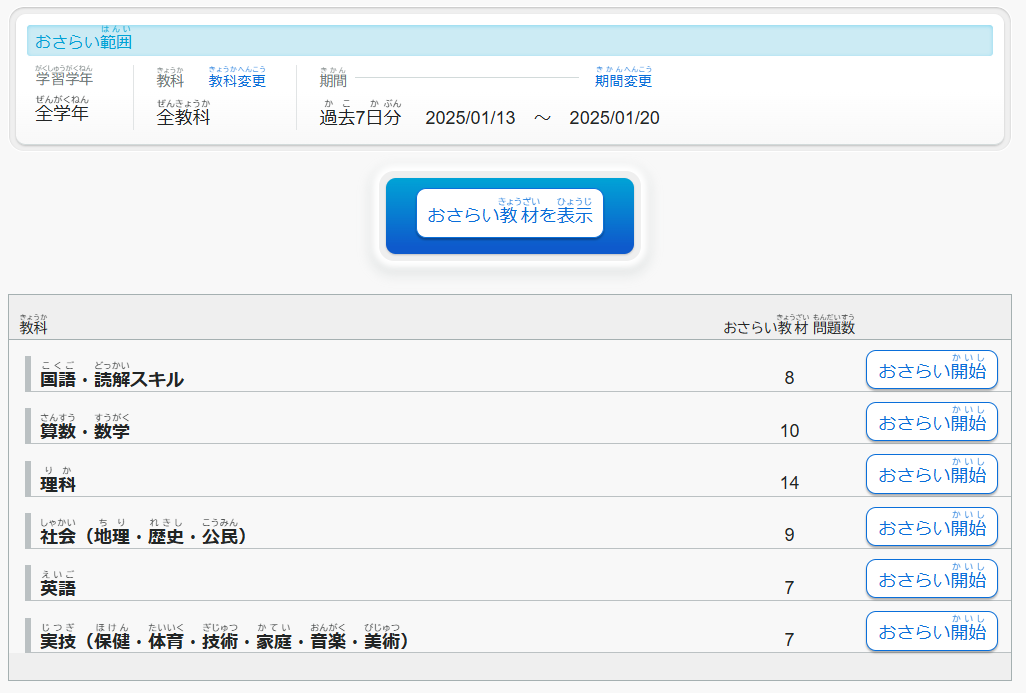Click the おさらい教材 問題数 column header

pos(789,327)
